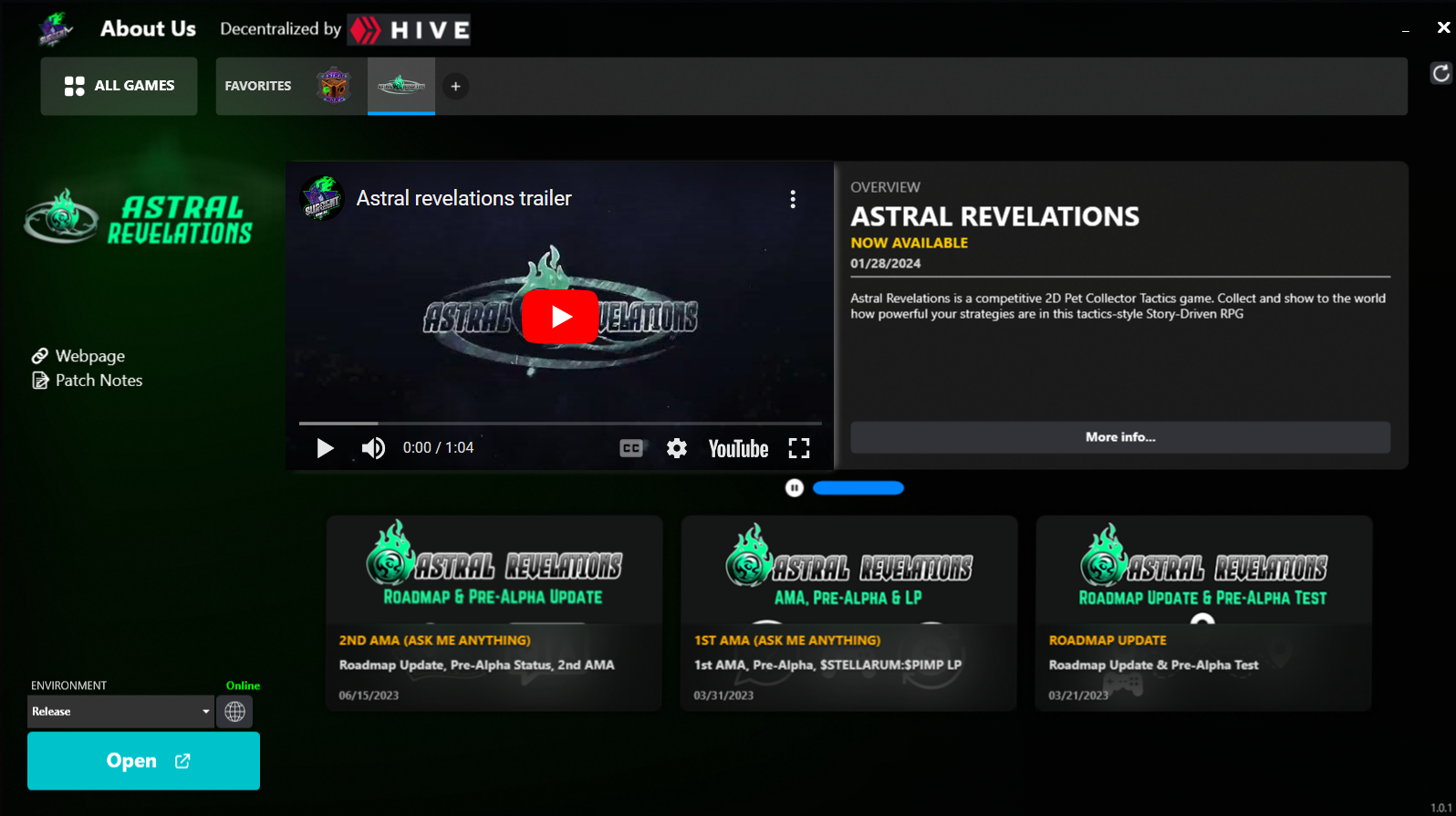Open the game Webpage link
This screenshot has height=816, width=1456.
pos(90,356)
